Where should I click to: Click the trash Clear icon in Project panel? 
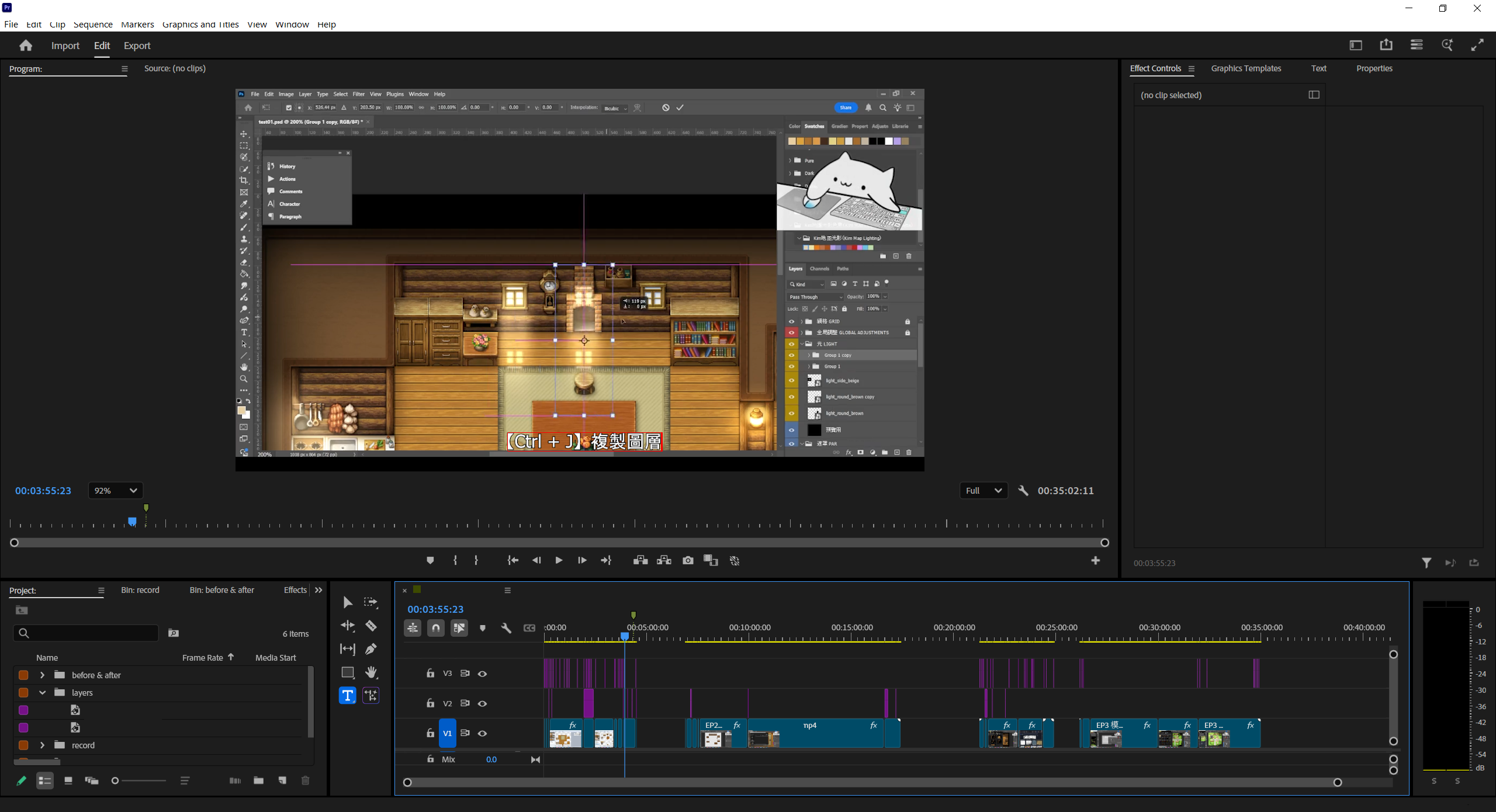click(305, 780)
